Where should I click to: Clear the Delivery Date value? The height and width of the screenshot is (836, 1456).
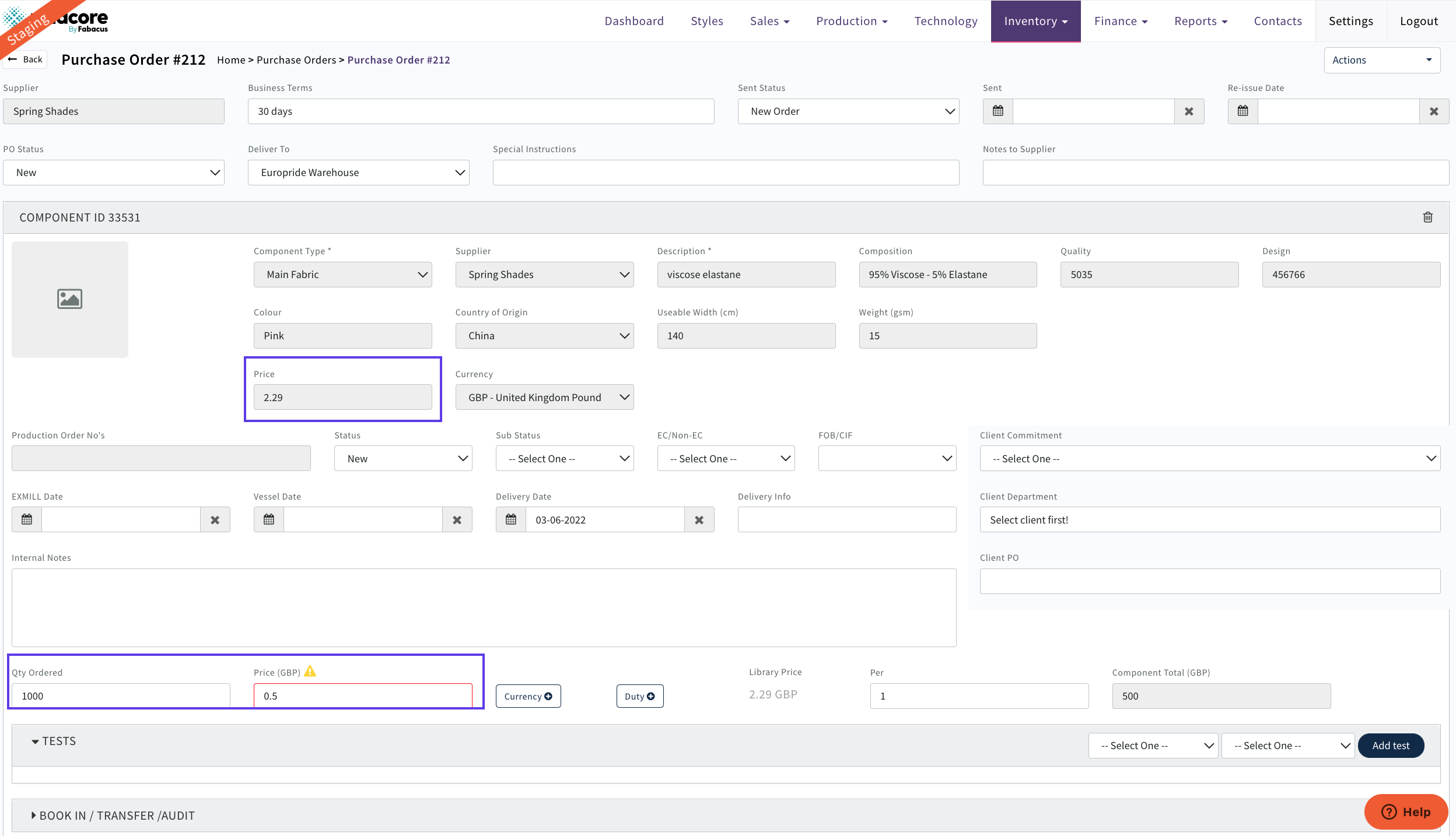699,519
